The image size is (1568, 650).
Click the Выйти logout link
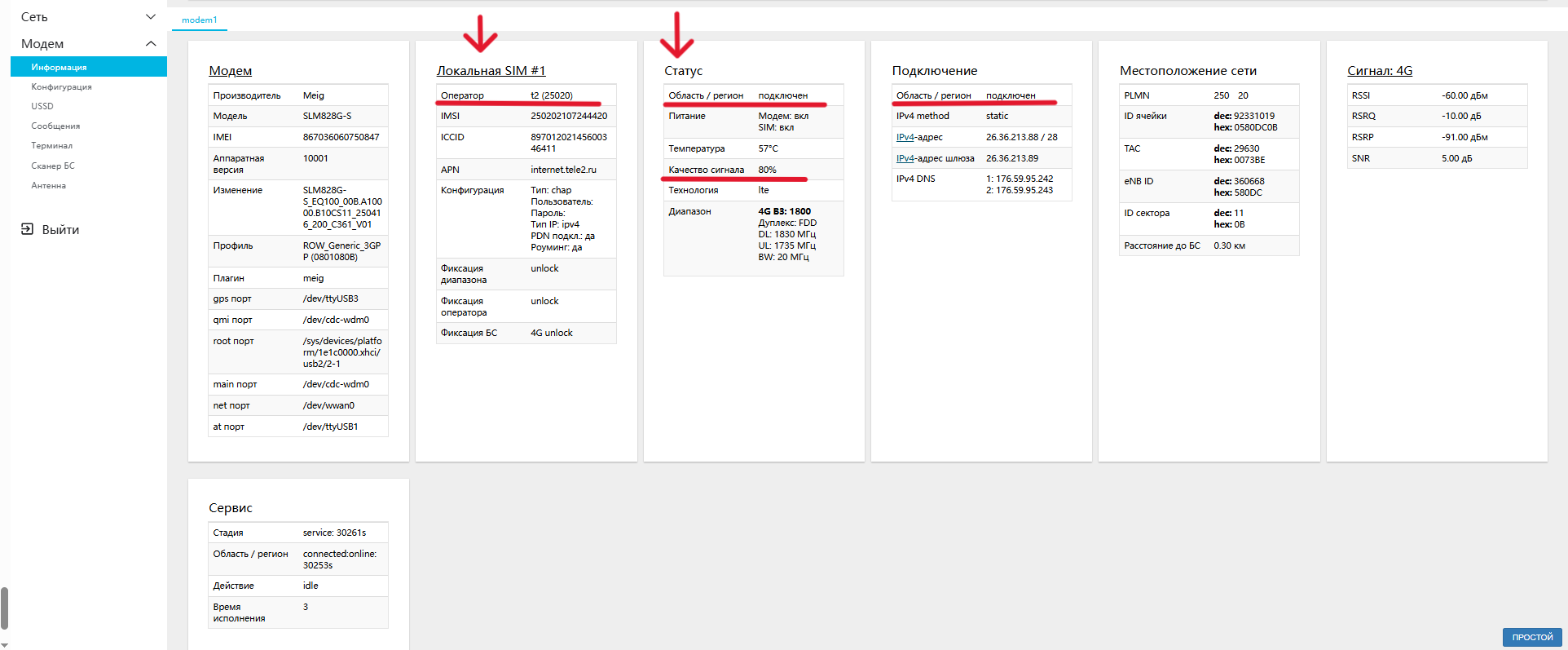pyautogui.click(x=60, y=229)
